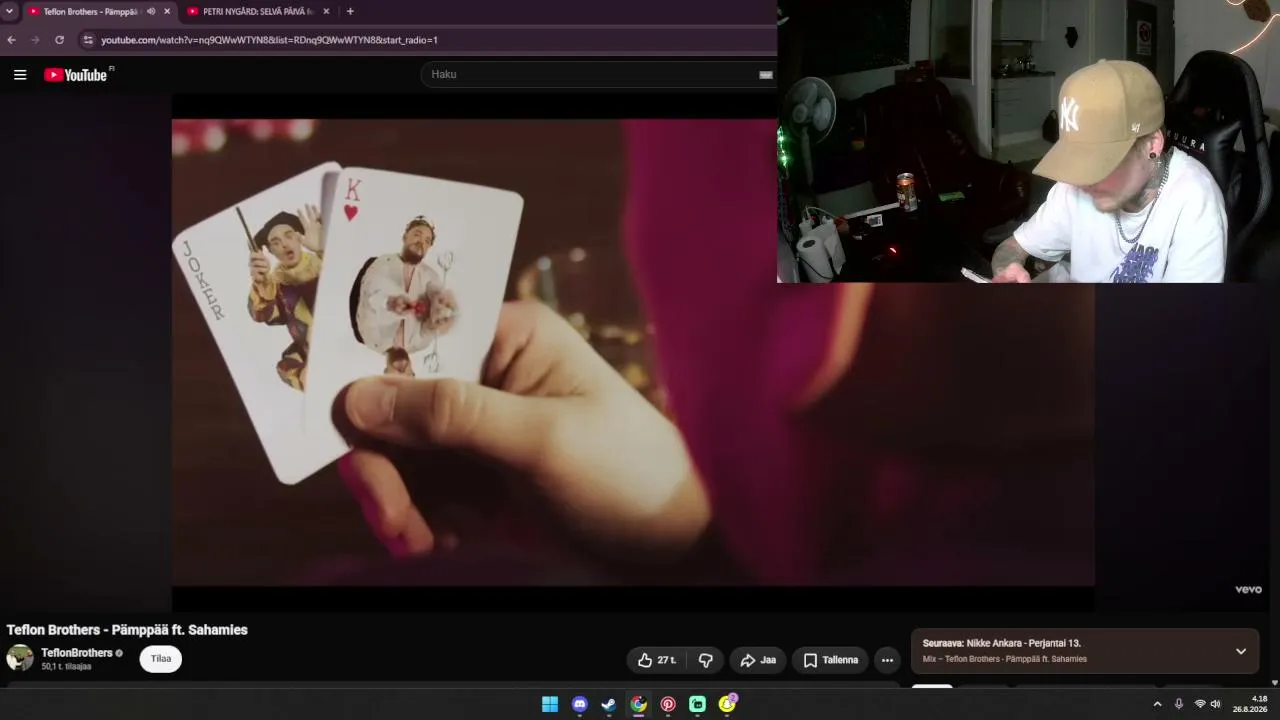
Task: Switch to the Teflon Brothers - Pämppää tab
Action: pyautogui.click(x=92, y=11)
